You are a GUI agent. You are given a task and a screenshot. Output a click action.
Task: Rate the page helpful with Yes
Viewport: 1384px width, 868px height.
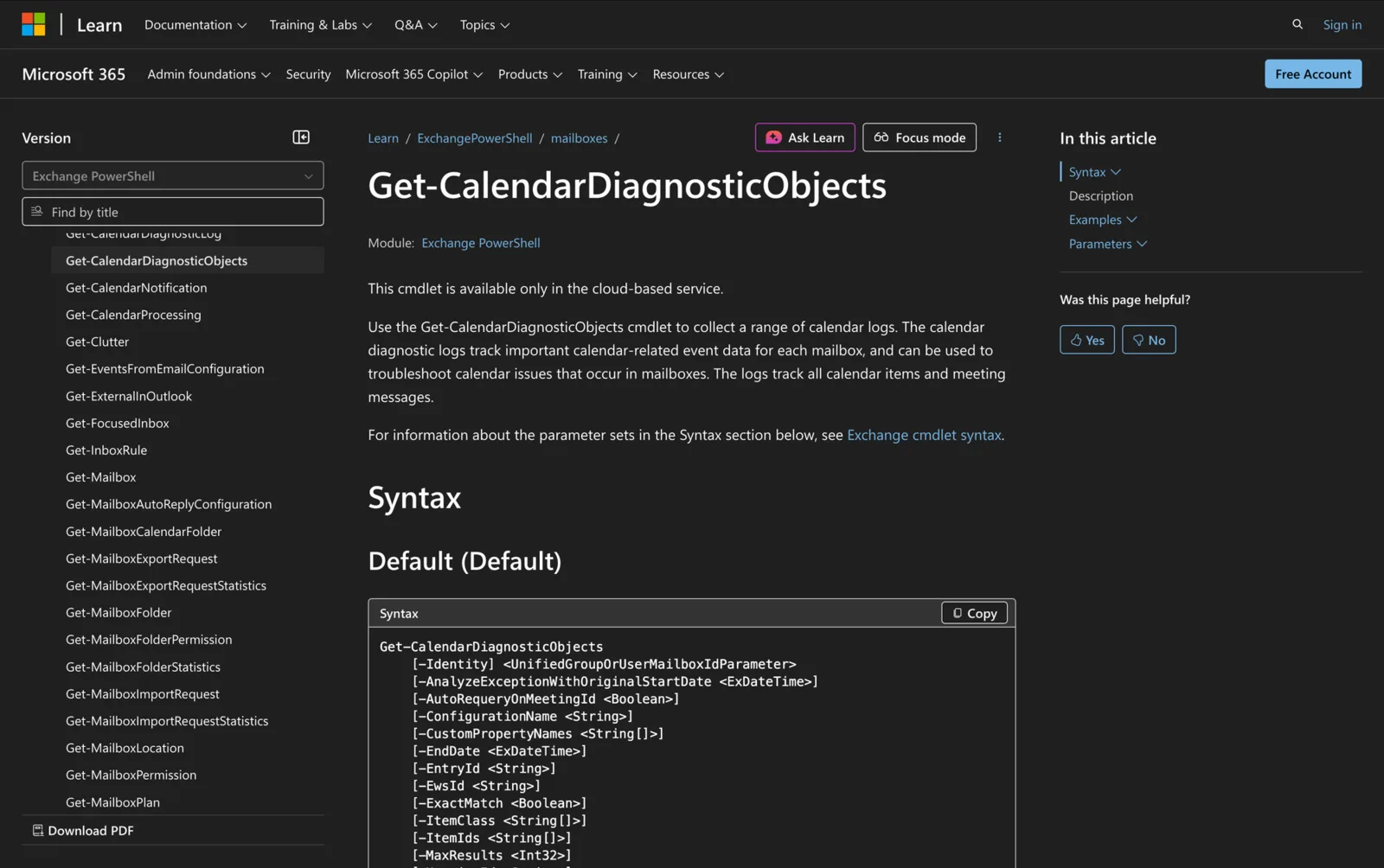(1086, 340)
